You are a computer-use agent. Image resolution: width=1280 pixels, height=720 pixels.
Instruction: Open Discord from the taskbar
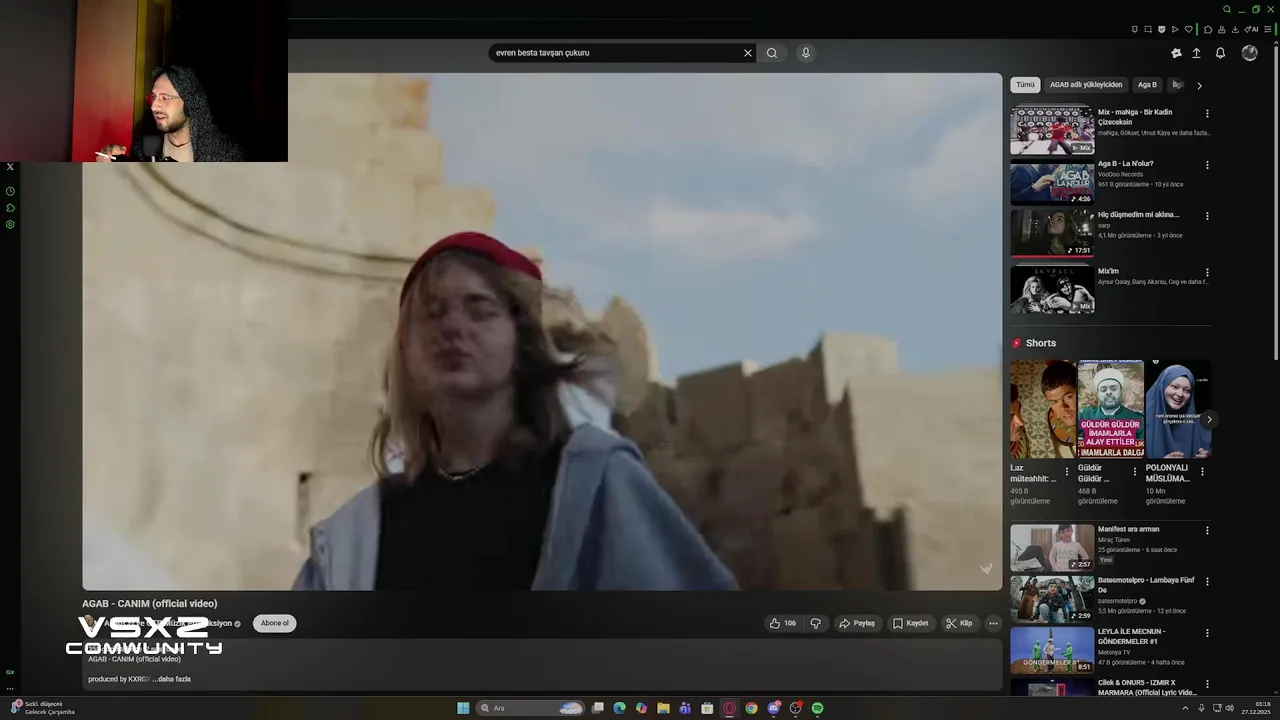tap(774, 708)
